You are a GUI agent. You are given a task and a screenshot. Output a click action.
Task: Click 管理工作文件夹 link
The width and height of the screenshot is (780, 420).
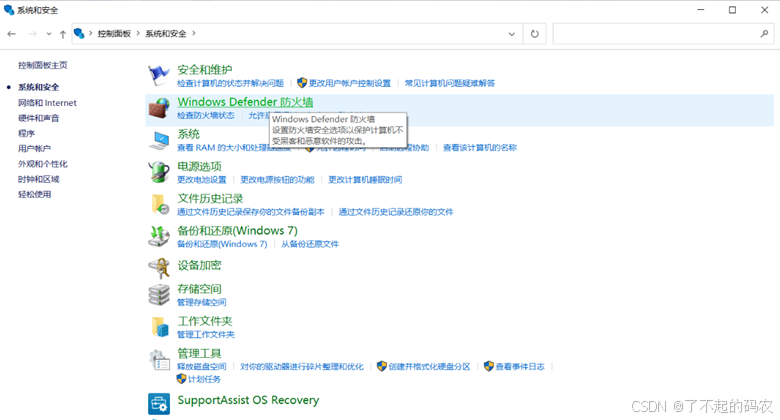205,334
